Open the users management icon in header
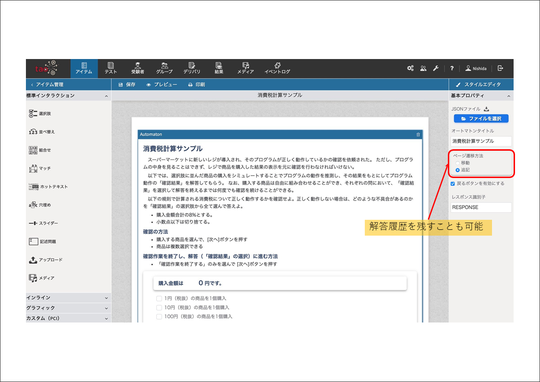The height and width of the screenshot is (382, 540). (423, 68)
